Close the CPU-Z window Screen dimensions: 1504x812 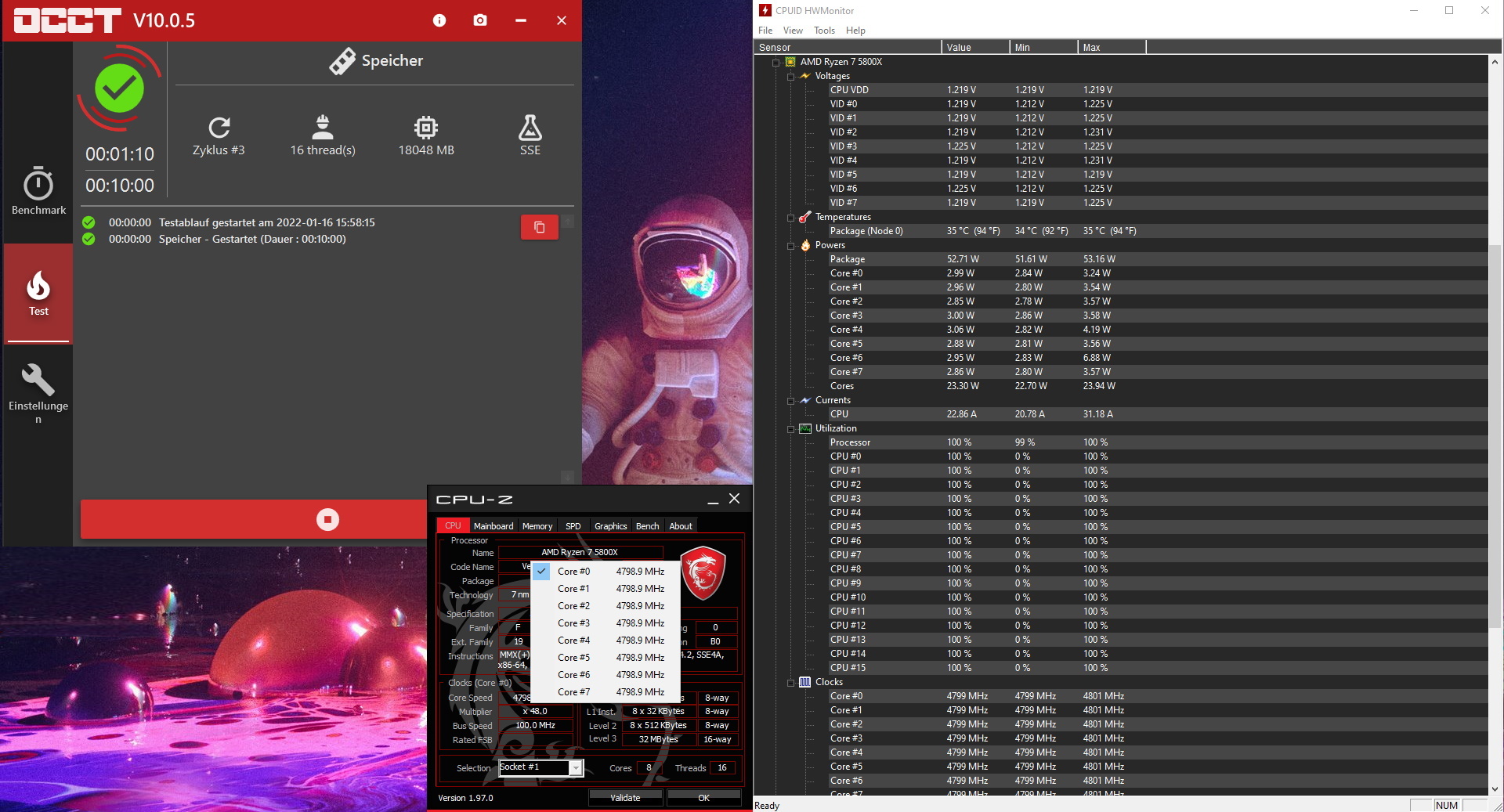pyautogui.click(x=734, y=499)
